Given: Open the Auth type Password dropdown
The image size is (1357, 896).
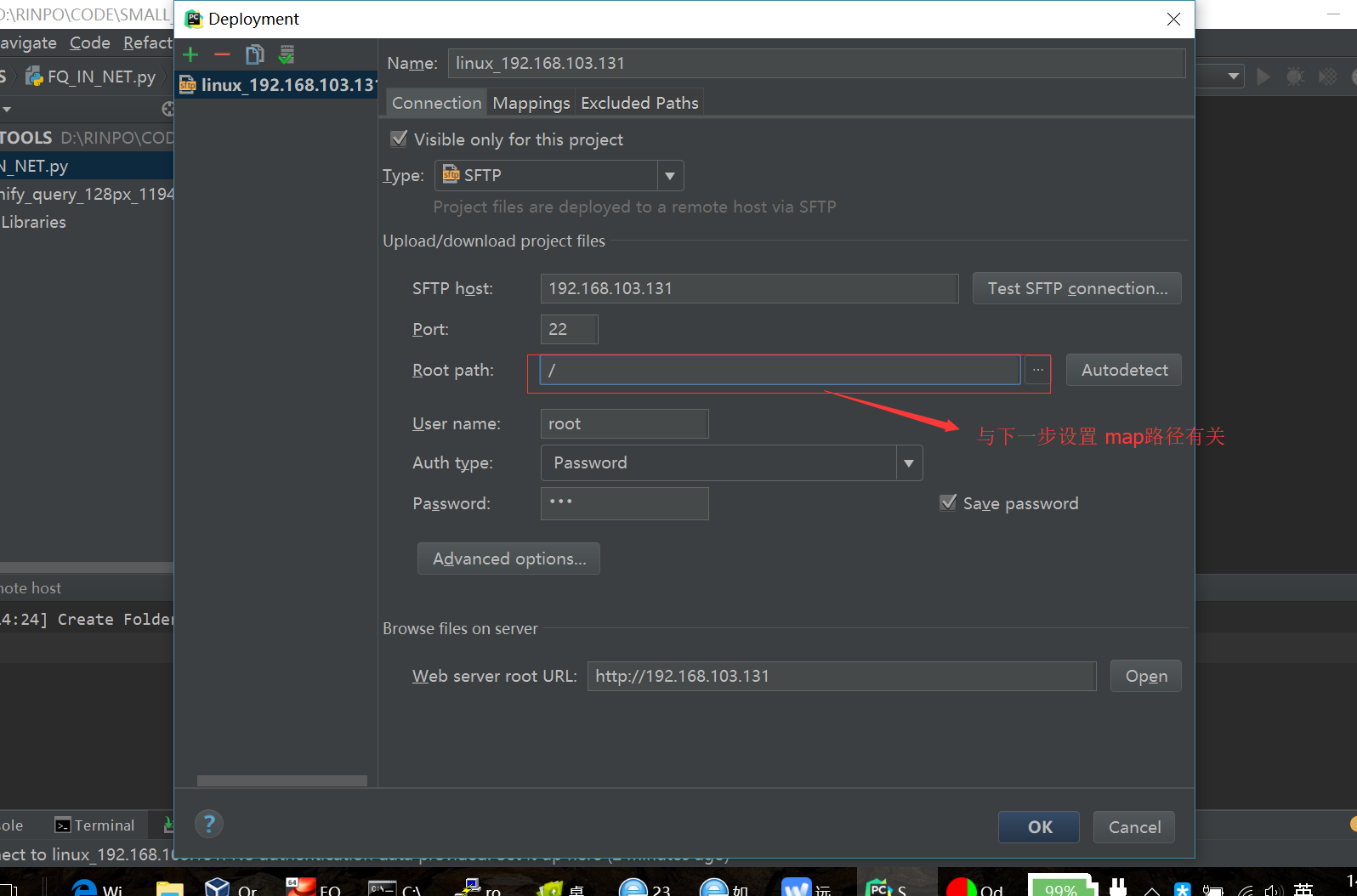Looking at the screenshot, I should [908, 463].
